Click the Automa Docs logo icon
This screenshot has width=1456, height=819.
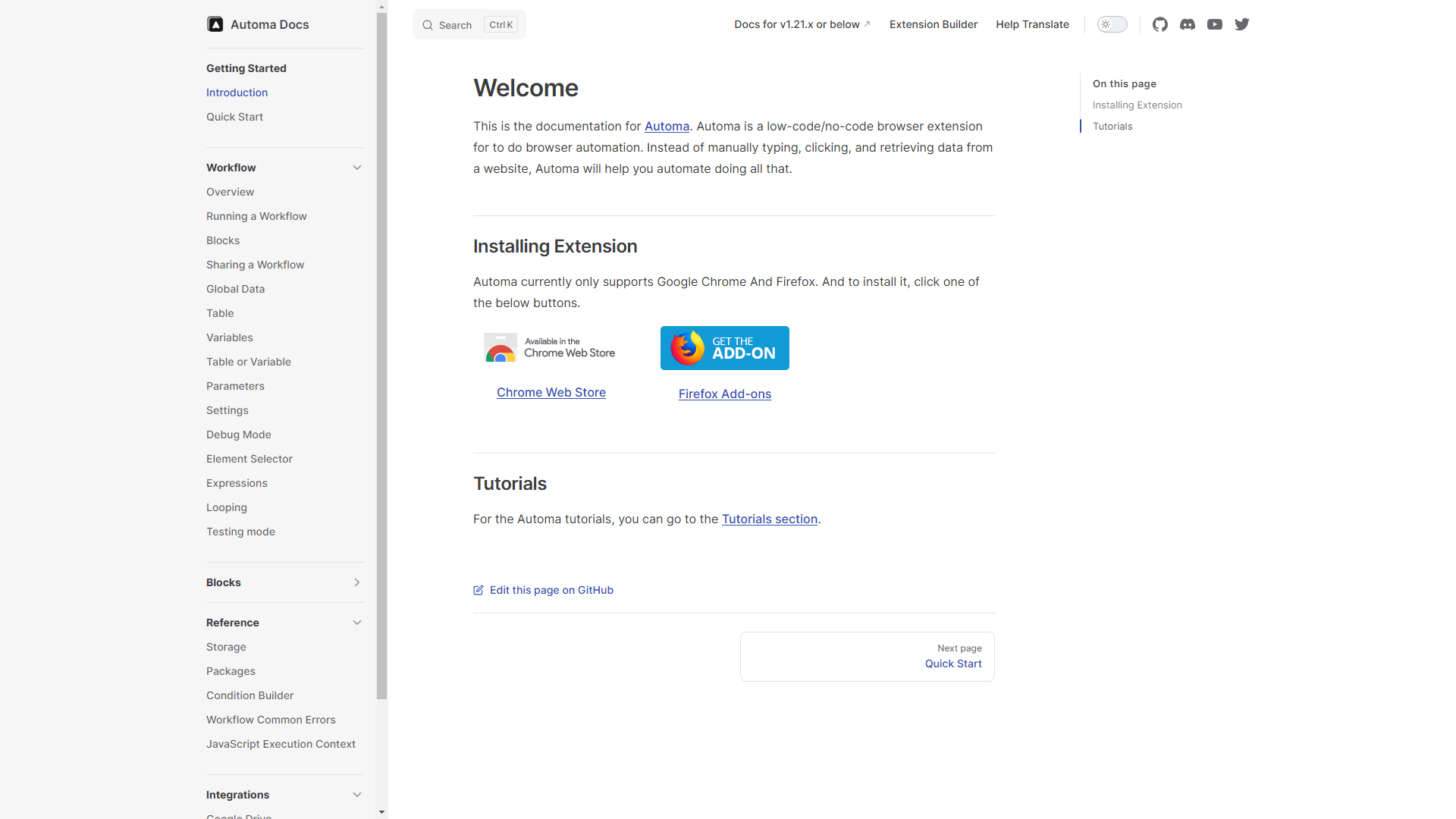coord(215,24)
